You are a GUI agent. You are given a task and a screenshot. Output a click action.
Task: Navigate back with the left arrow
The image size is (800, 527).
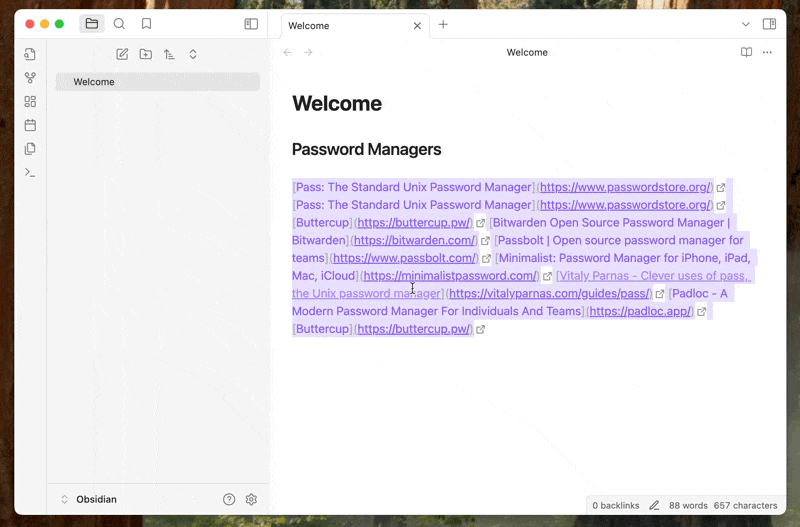[x=288, y=52]
